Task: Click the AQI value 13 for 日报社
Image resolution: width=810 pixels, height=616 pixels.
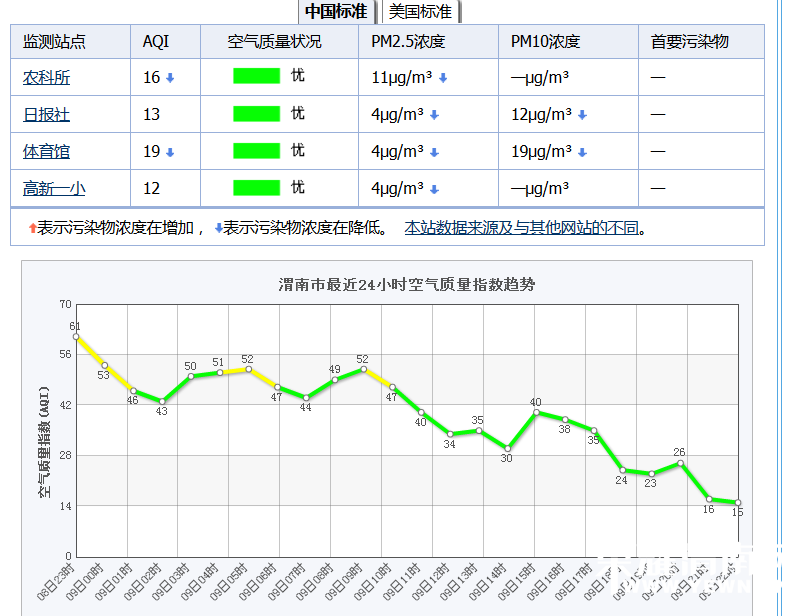Action: [x=151, y=114]
